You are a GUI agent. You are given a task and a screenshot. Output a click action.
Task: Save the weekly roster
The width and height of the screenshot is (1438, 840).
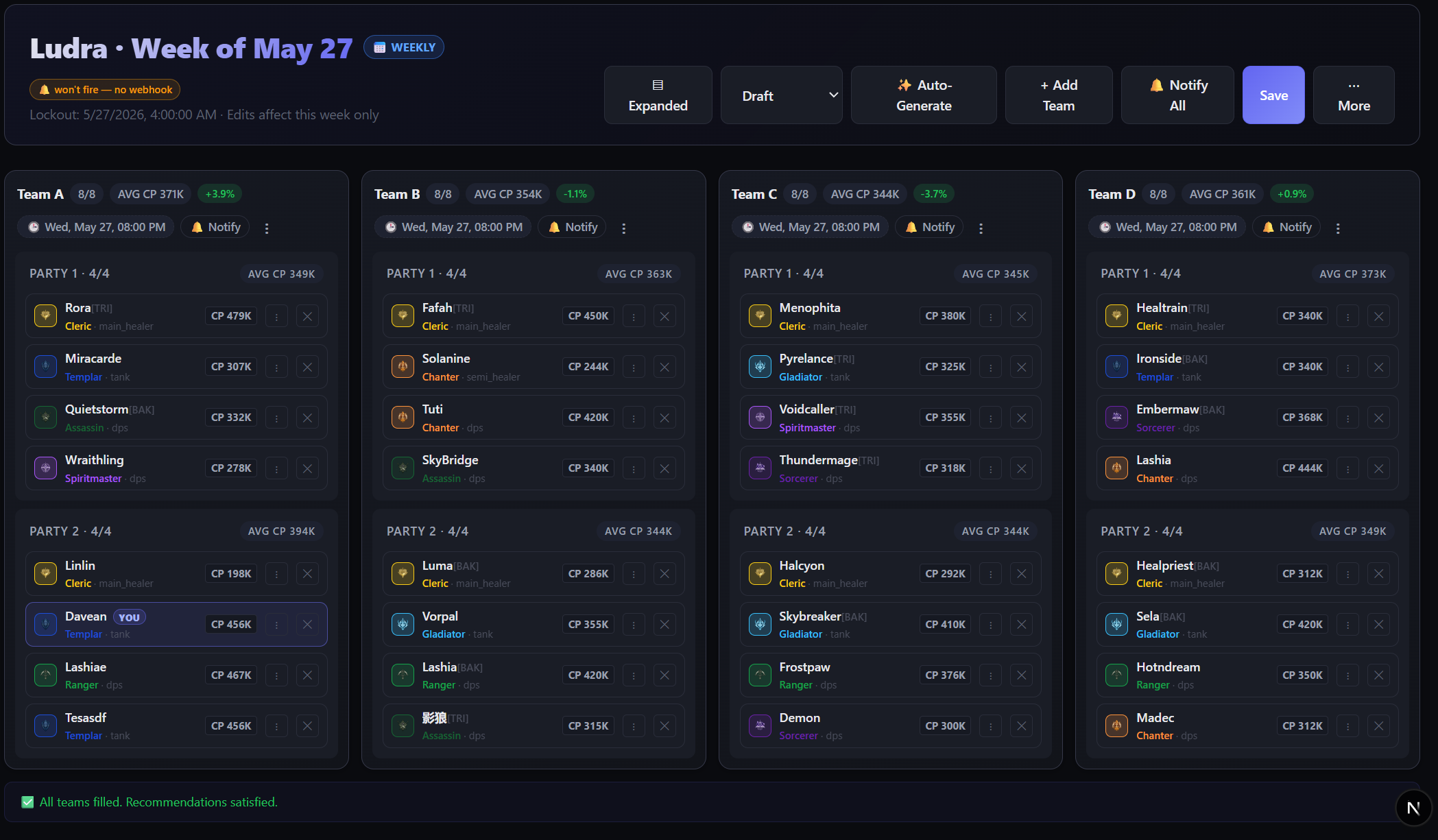tap(1273, 95)
